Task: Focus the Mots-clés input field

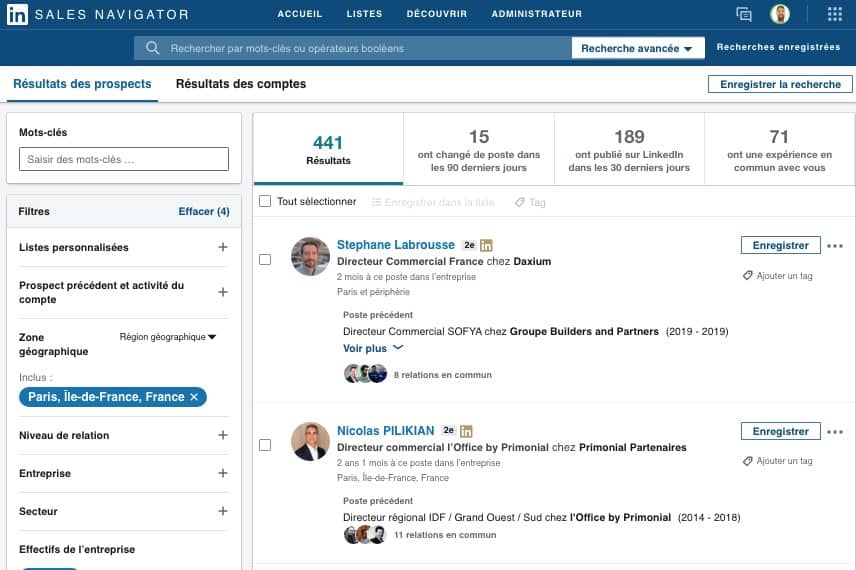Action: (x=124, y=159)
